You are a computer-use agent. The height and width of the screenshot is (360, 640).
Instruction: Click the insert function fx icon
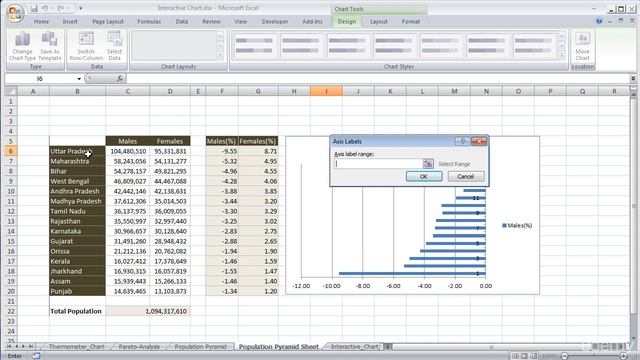click(x=120, y=78)
